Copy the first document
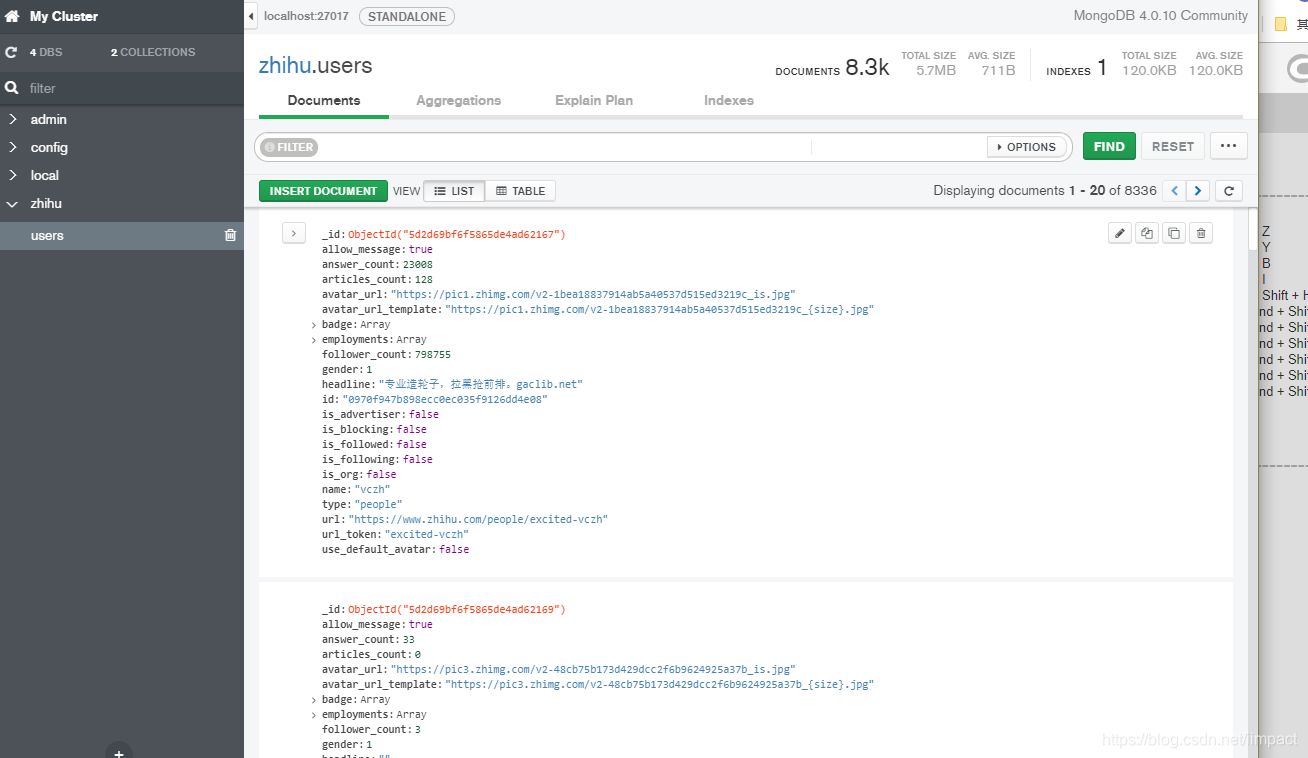 (1147, 233)
